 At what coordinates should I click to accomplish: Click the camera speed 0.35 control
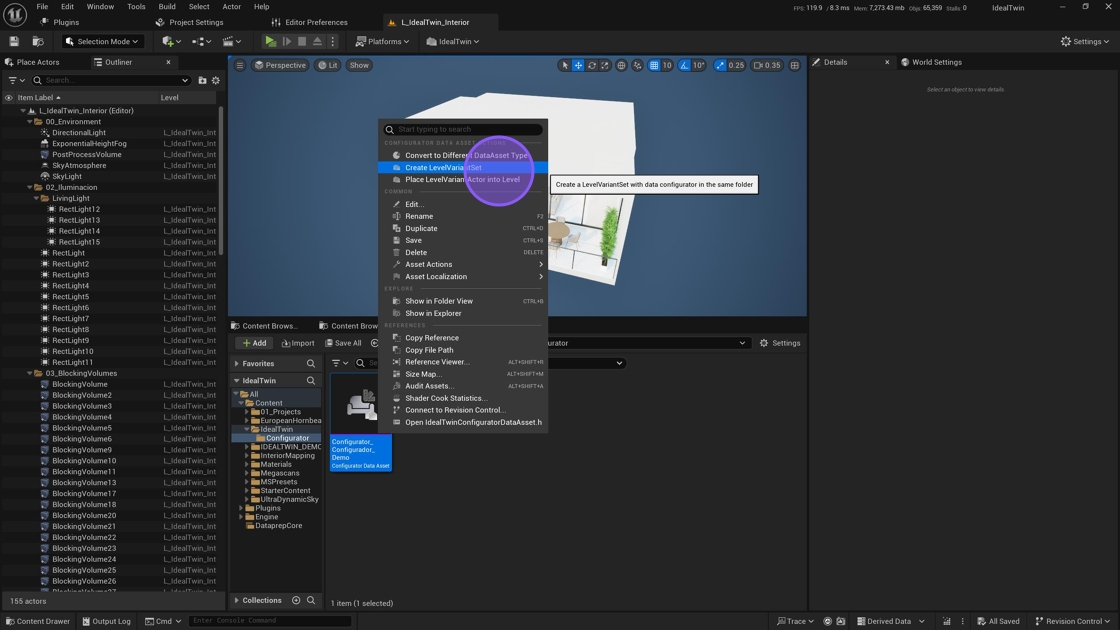click(x=767, y=65)
